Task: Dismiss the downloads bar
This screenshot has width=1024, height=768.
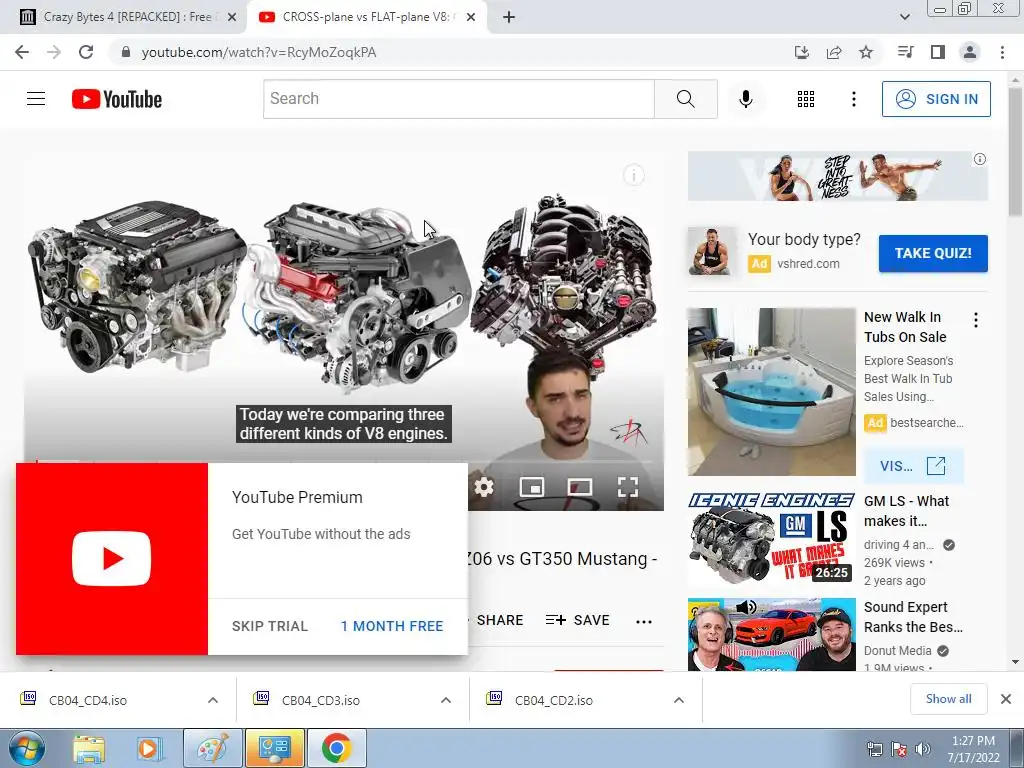Action: coord(1006,699)
